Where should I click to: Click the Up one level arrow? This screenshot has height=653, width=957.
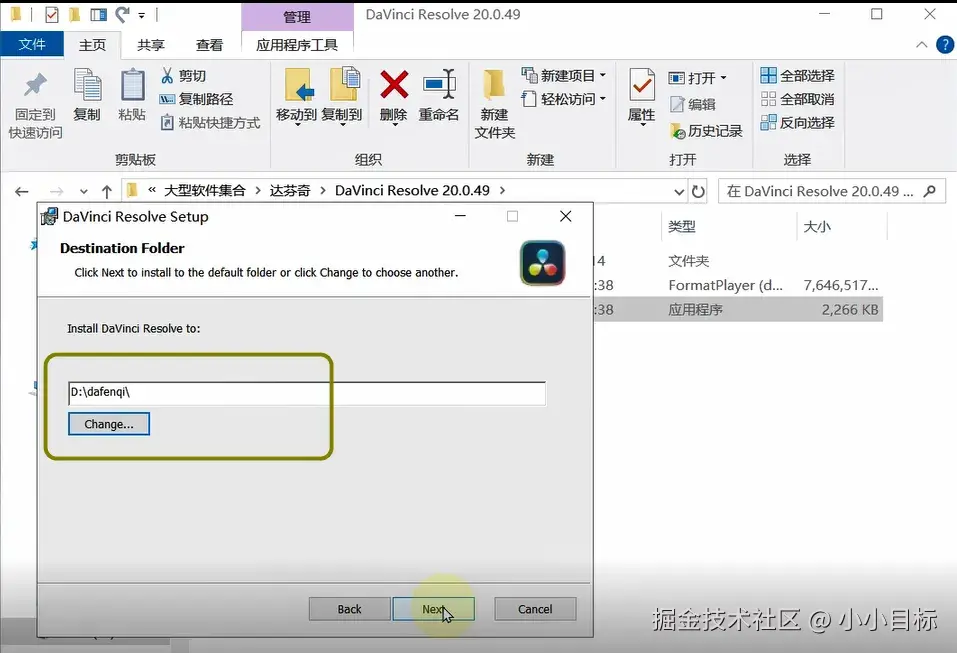coord(107,192)
